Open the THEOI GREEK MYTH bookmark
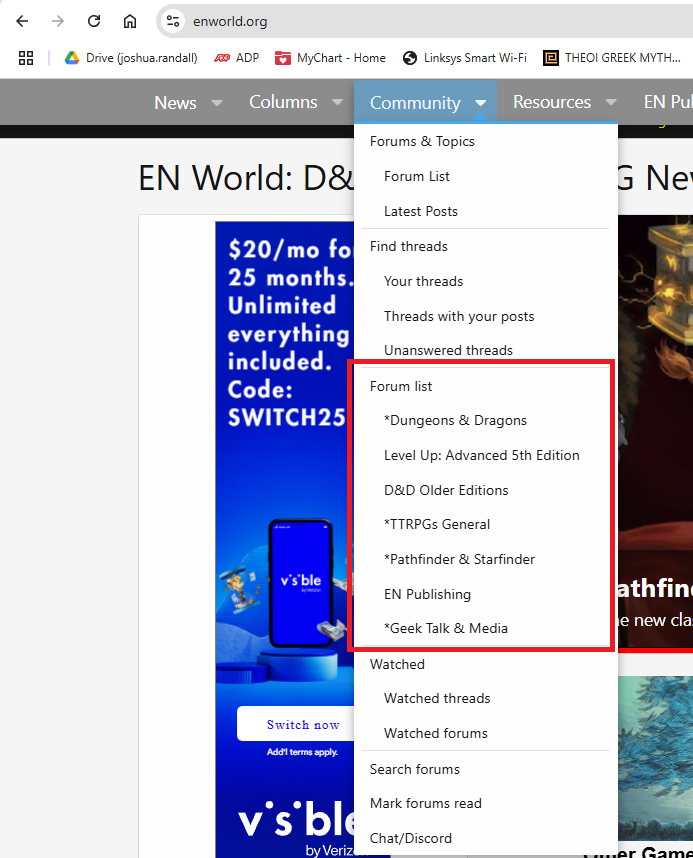Screen dimensions: 693x858 (612, 57)
